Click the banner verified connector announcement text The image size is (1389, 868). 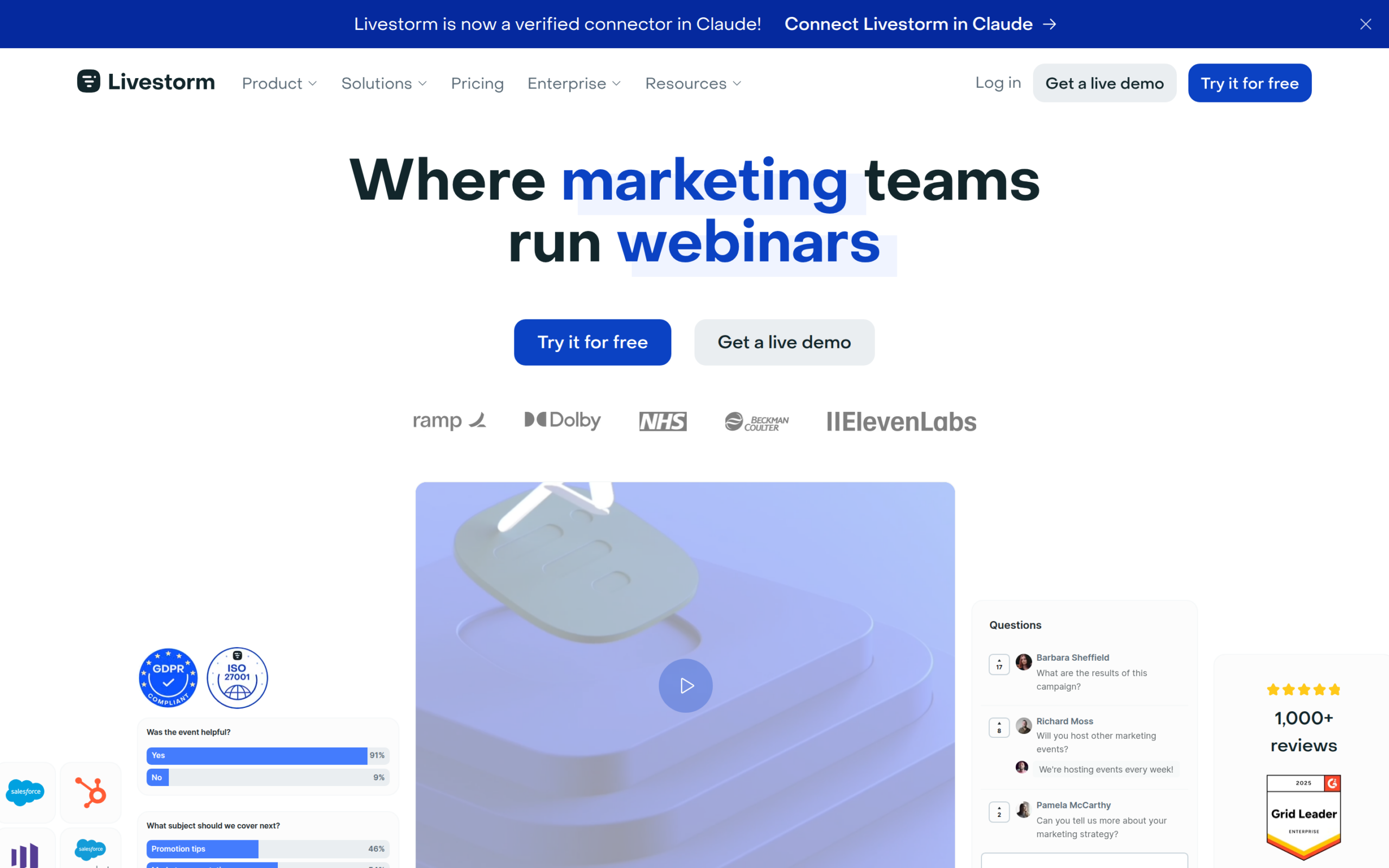point(557,24)
